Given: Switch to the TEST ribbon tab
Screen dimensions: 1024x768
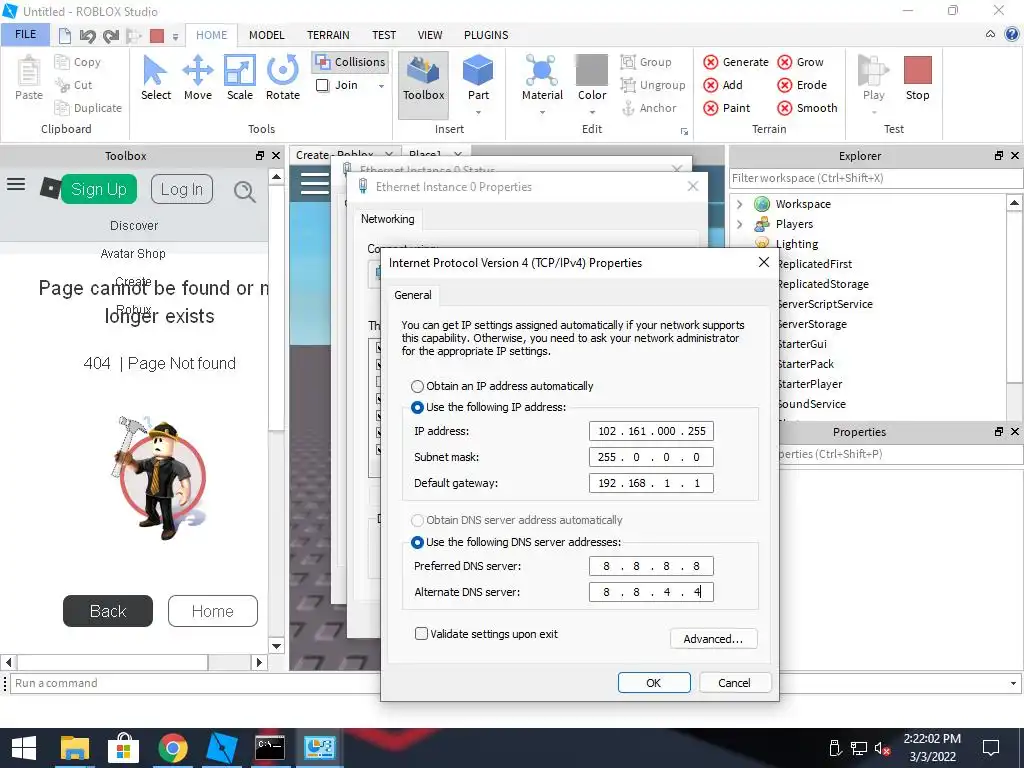Looking at the screenshot, I should [x=384, y=35].
